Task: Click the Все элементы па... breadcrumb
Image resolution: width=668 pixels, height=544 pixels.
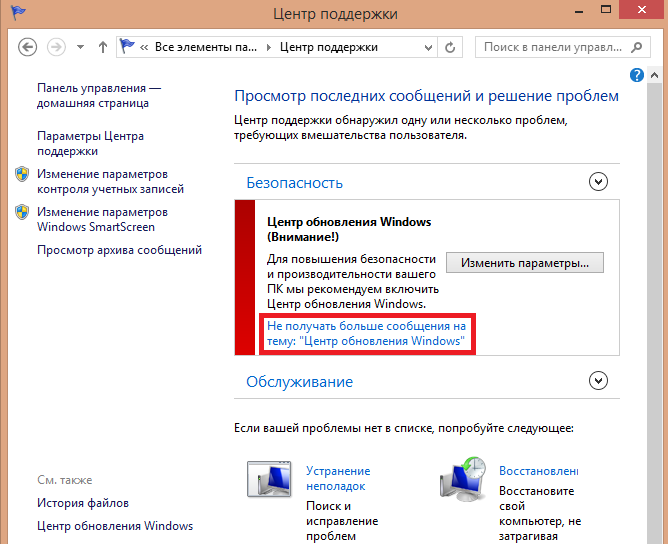Action: [206, 47]
